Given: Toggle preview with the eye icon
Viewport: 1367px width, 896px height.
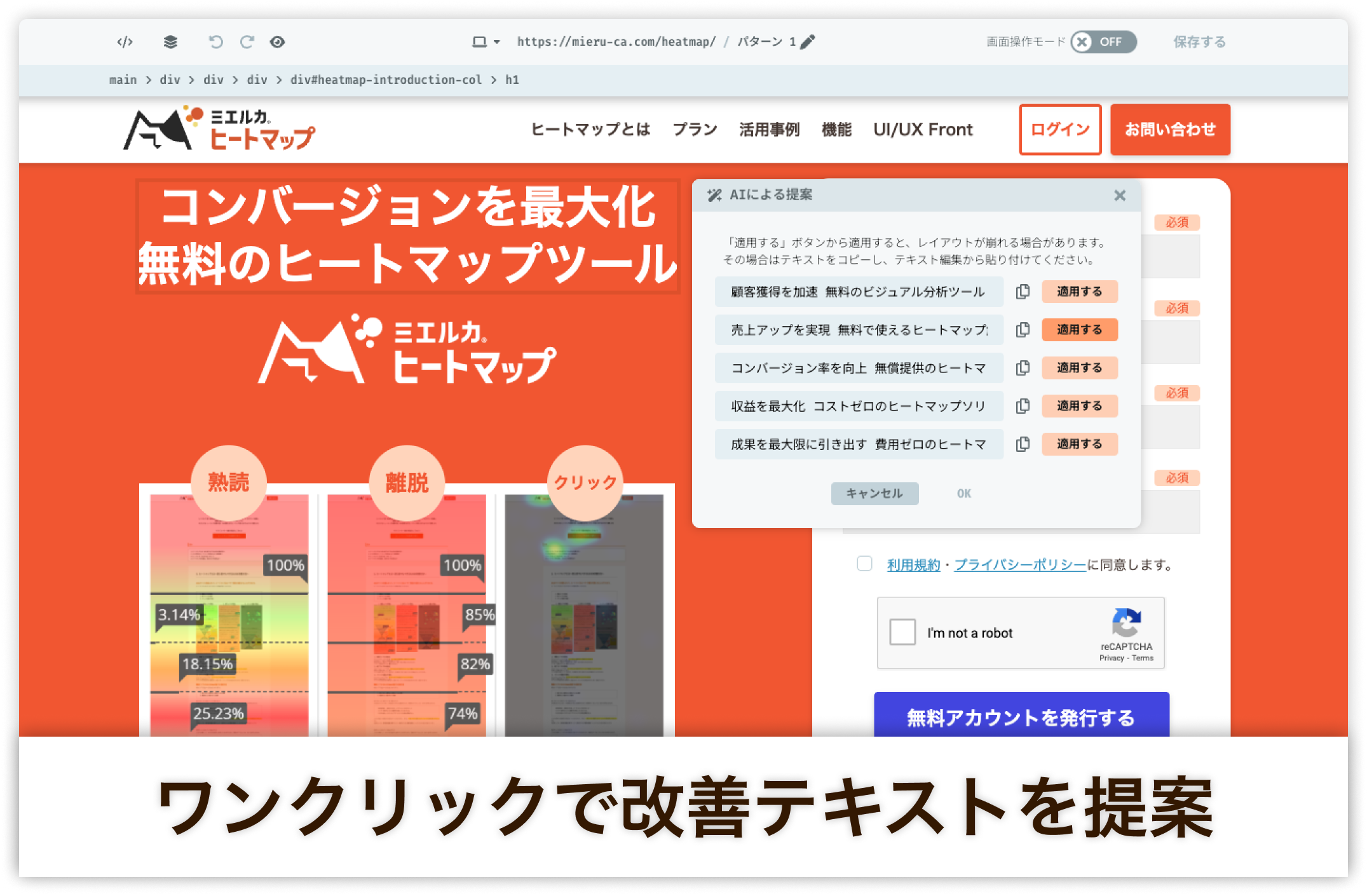Looking at the screenshot, I should click(x=277, y=42).
